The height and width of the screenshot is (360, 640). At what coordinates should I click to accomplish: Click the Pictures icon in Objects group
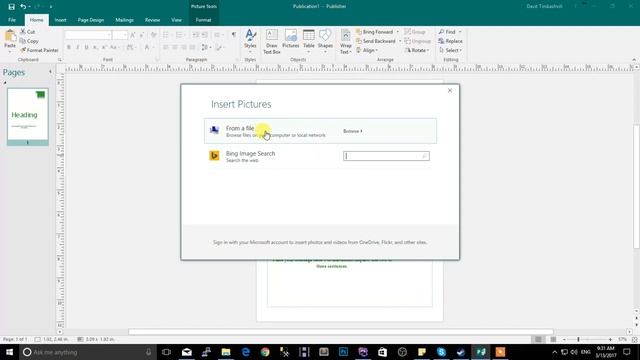[291, 36]
